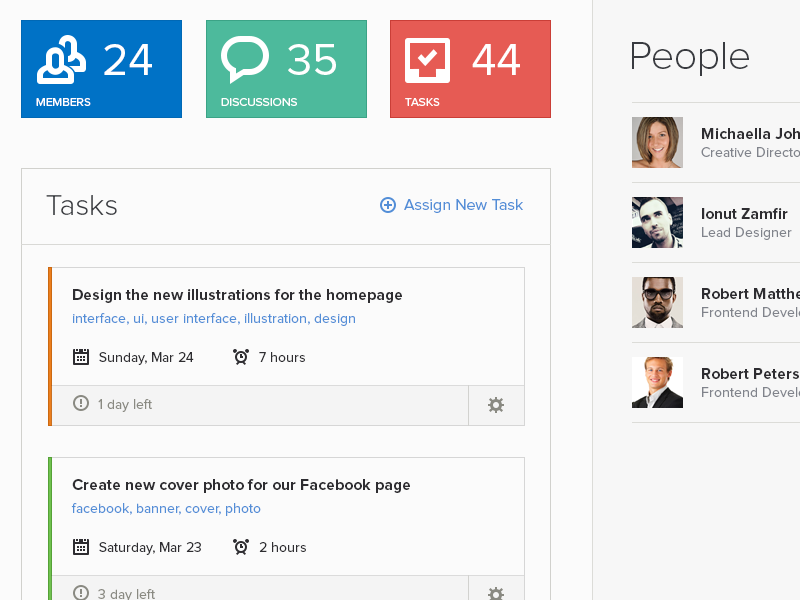The image size is (800, 600).
Task: Open settings gear on the homepage illustrations task
Action: tap(496, 404)
